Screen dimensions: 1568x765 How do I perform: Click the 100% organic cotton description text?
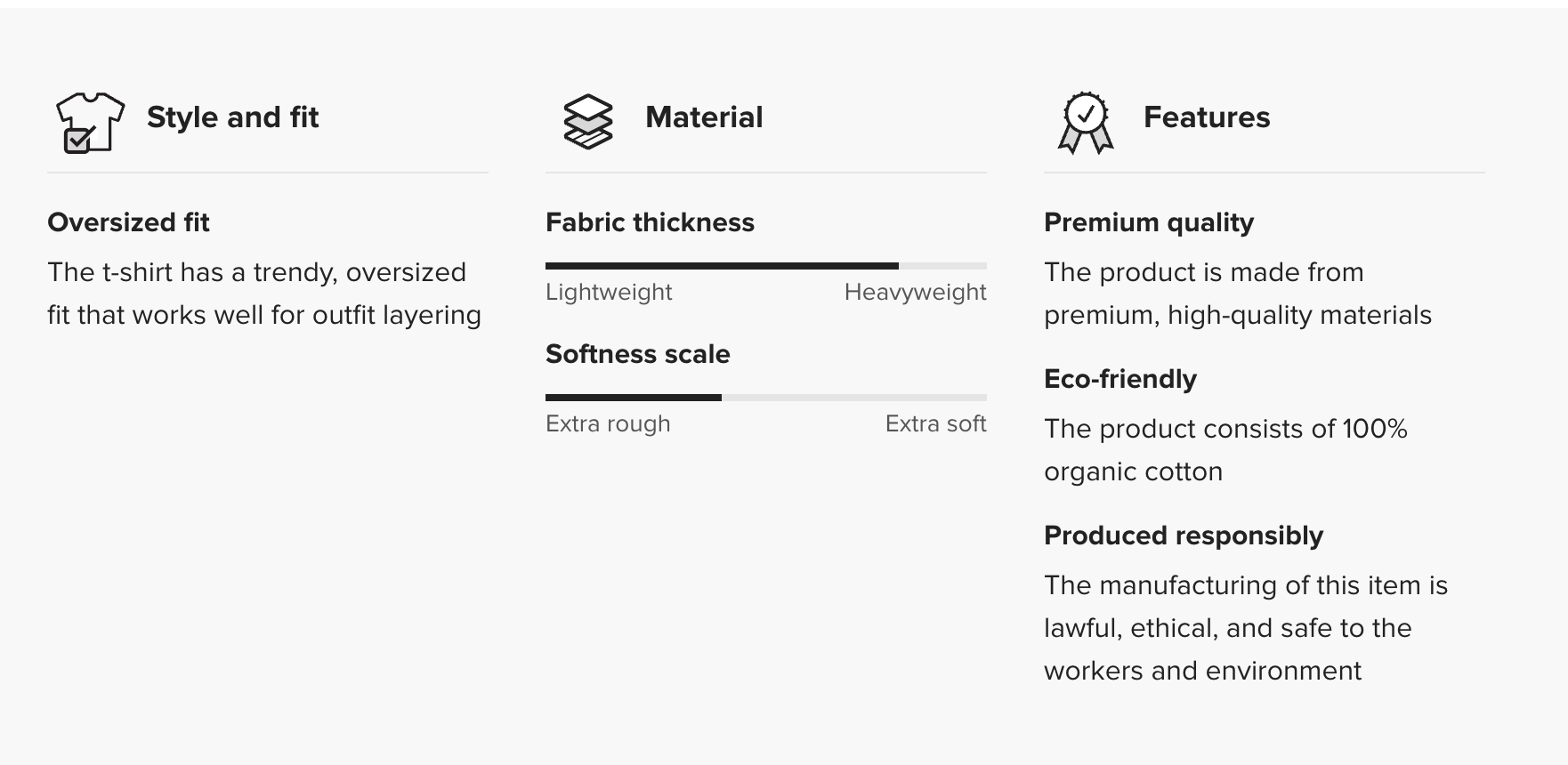1224,450
